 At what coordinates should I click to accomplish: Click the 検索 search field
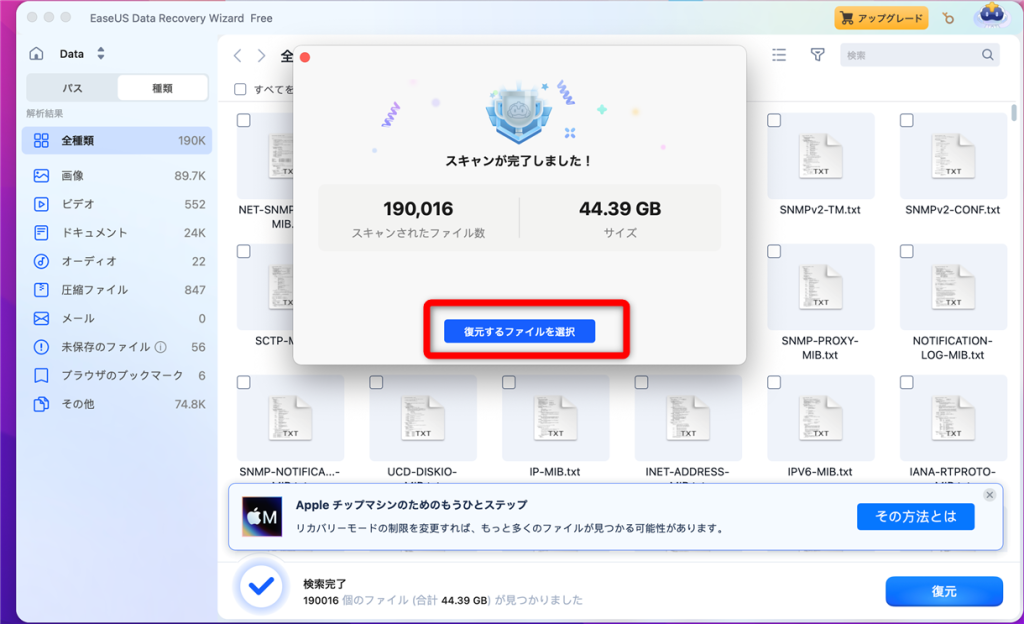click(920, 55)
